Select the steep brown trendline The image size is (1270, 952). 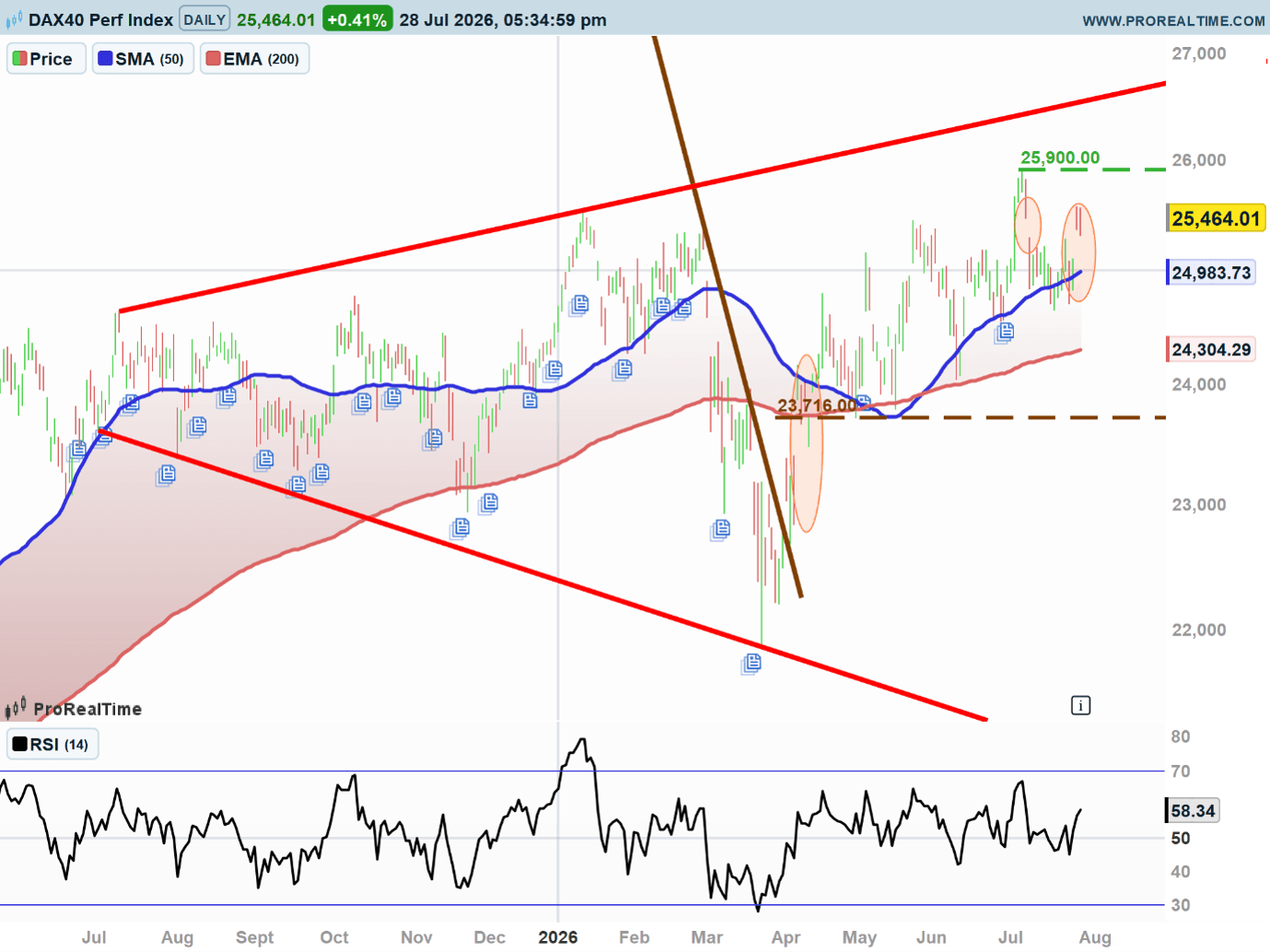pyautogui.click(x=728, y=317)
